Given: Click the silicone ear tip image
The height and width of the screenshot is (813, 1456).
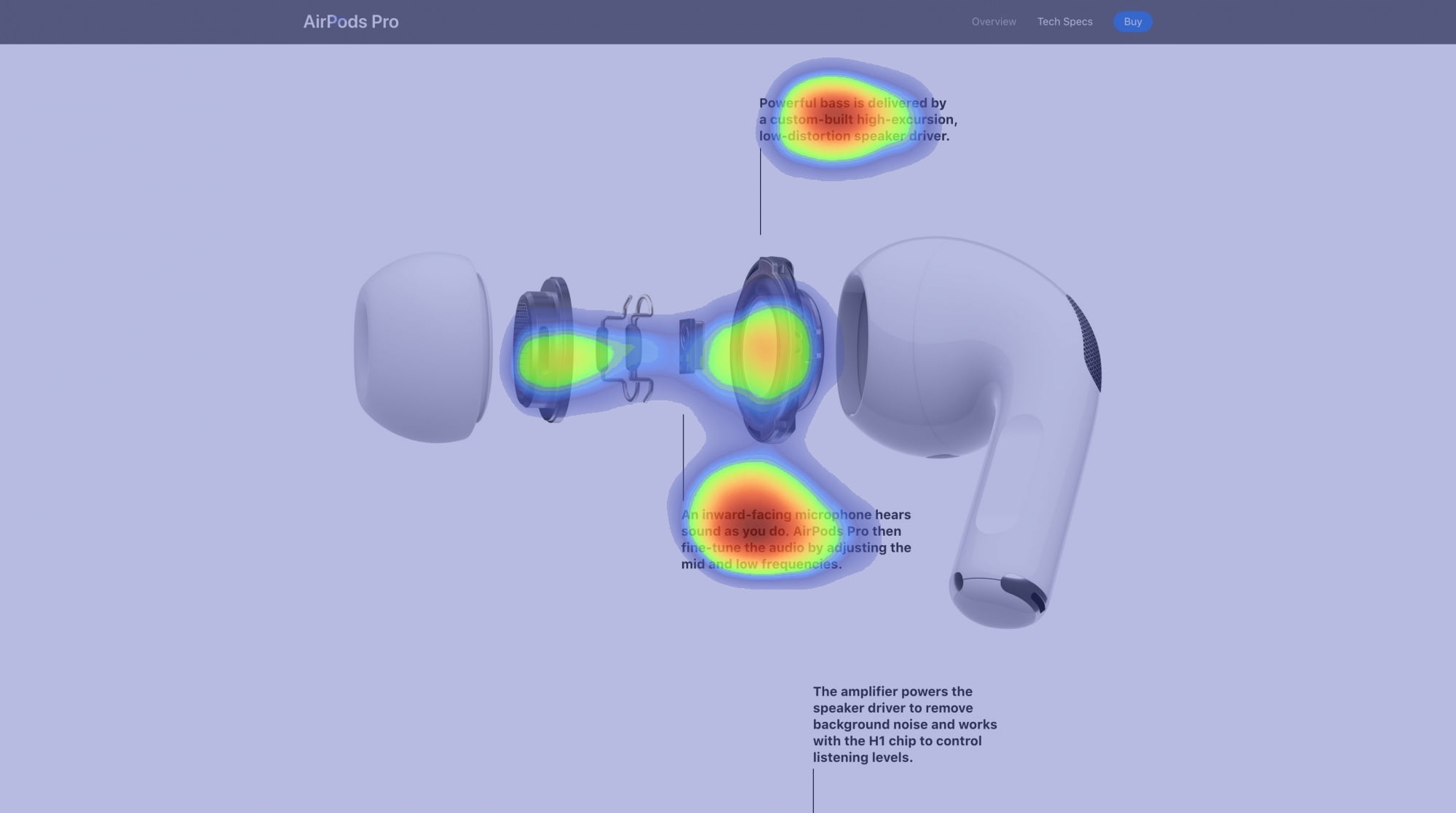Looking at the screenshot, I should click(423, 347).
